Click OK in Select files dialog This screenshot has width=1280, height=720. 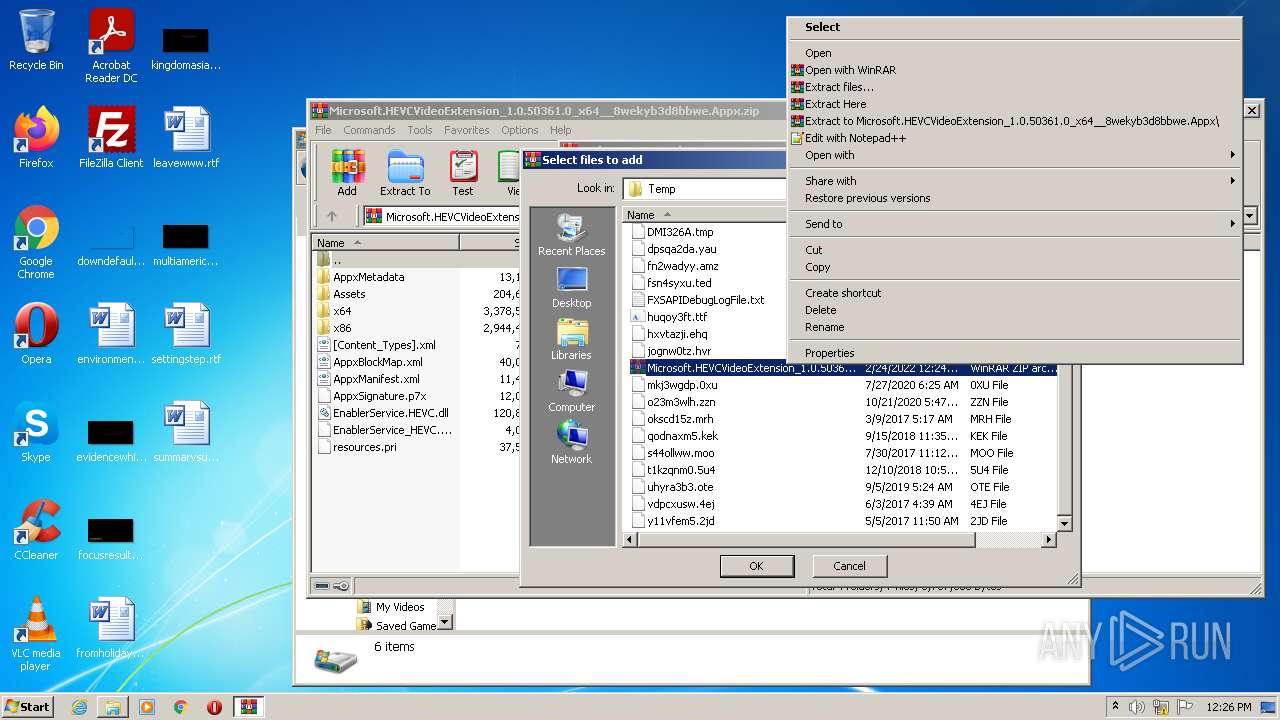[x=756, y=566]
